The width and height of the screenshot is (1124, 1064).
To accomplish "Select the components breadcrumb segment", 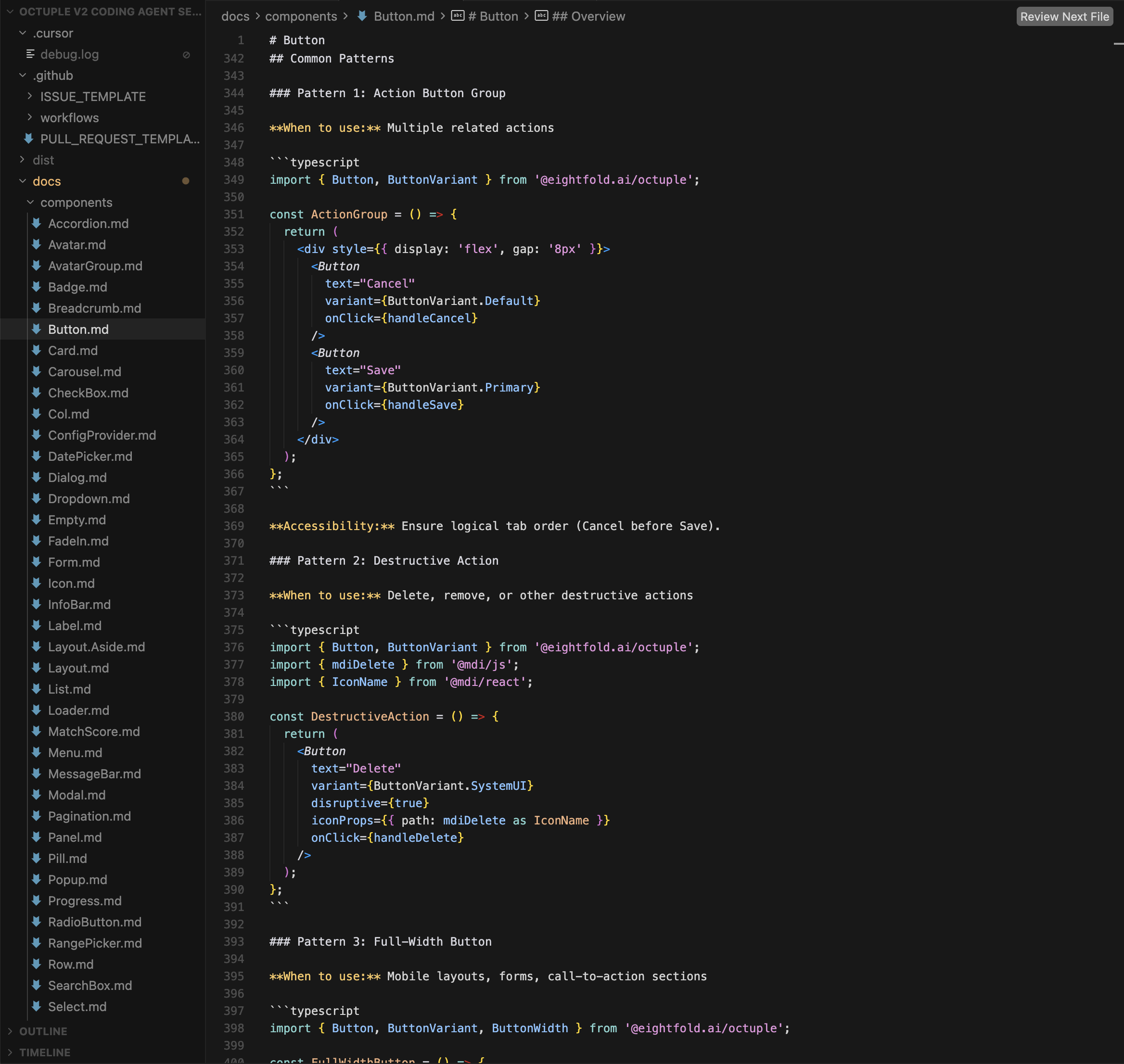I will click(301, 16).
